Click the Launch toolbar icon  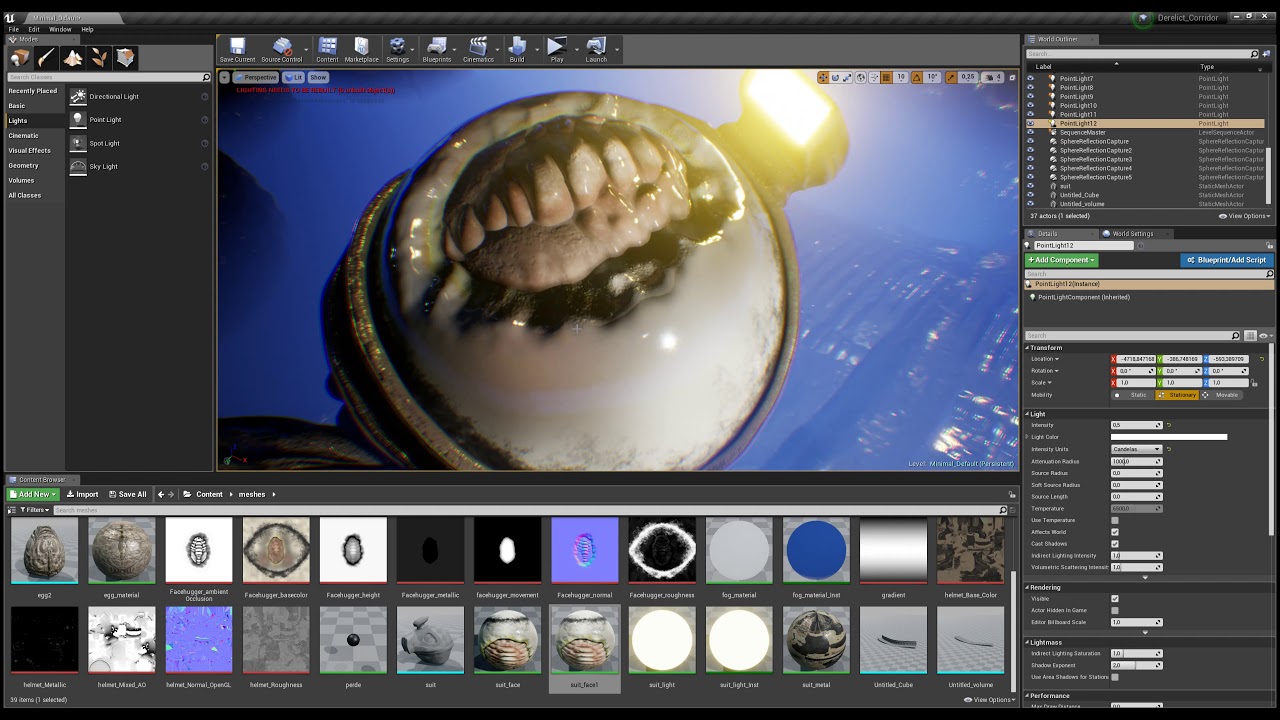click(x=596, y=50)
